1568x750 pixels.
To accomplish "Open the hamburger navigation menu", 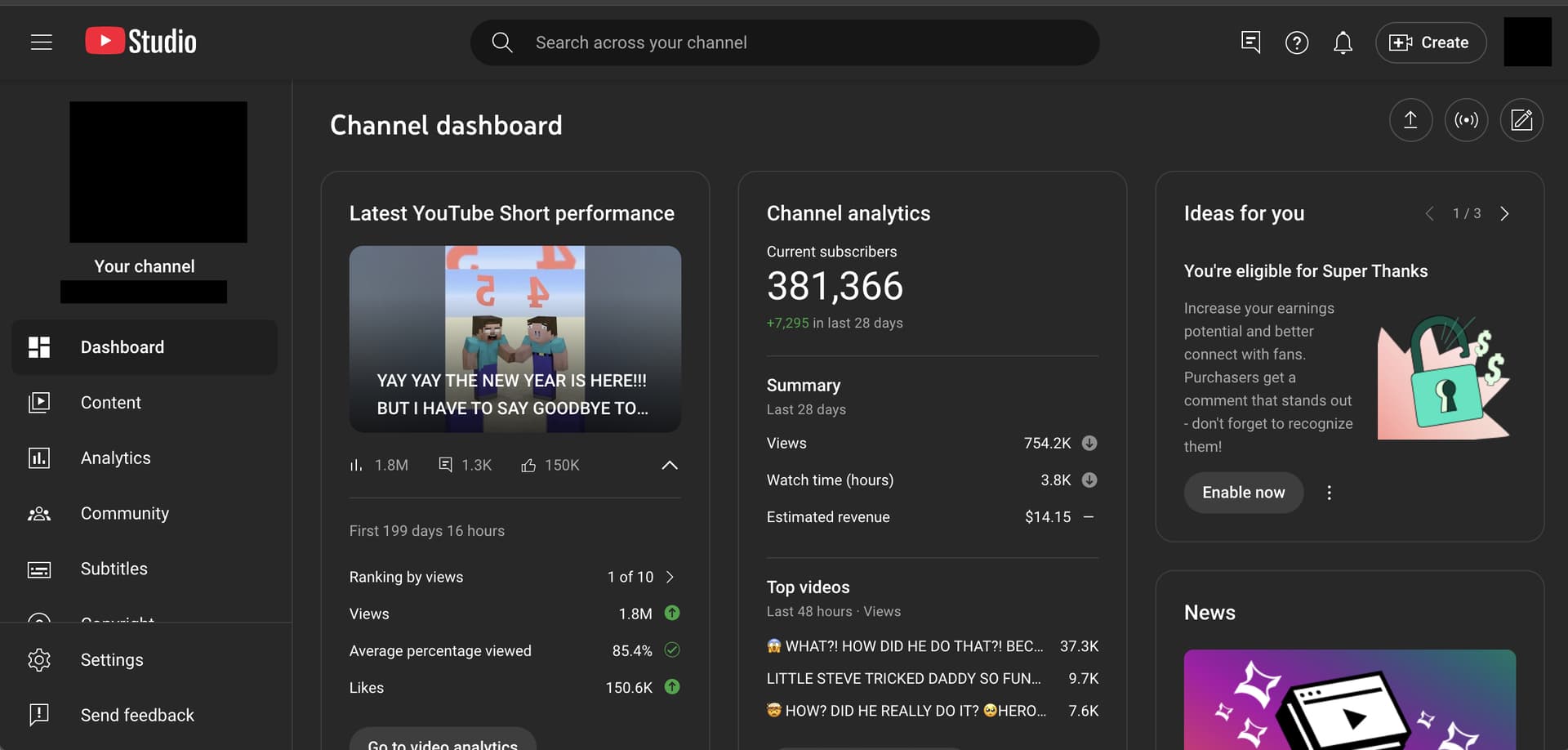I will click(41, 42).
